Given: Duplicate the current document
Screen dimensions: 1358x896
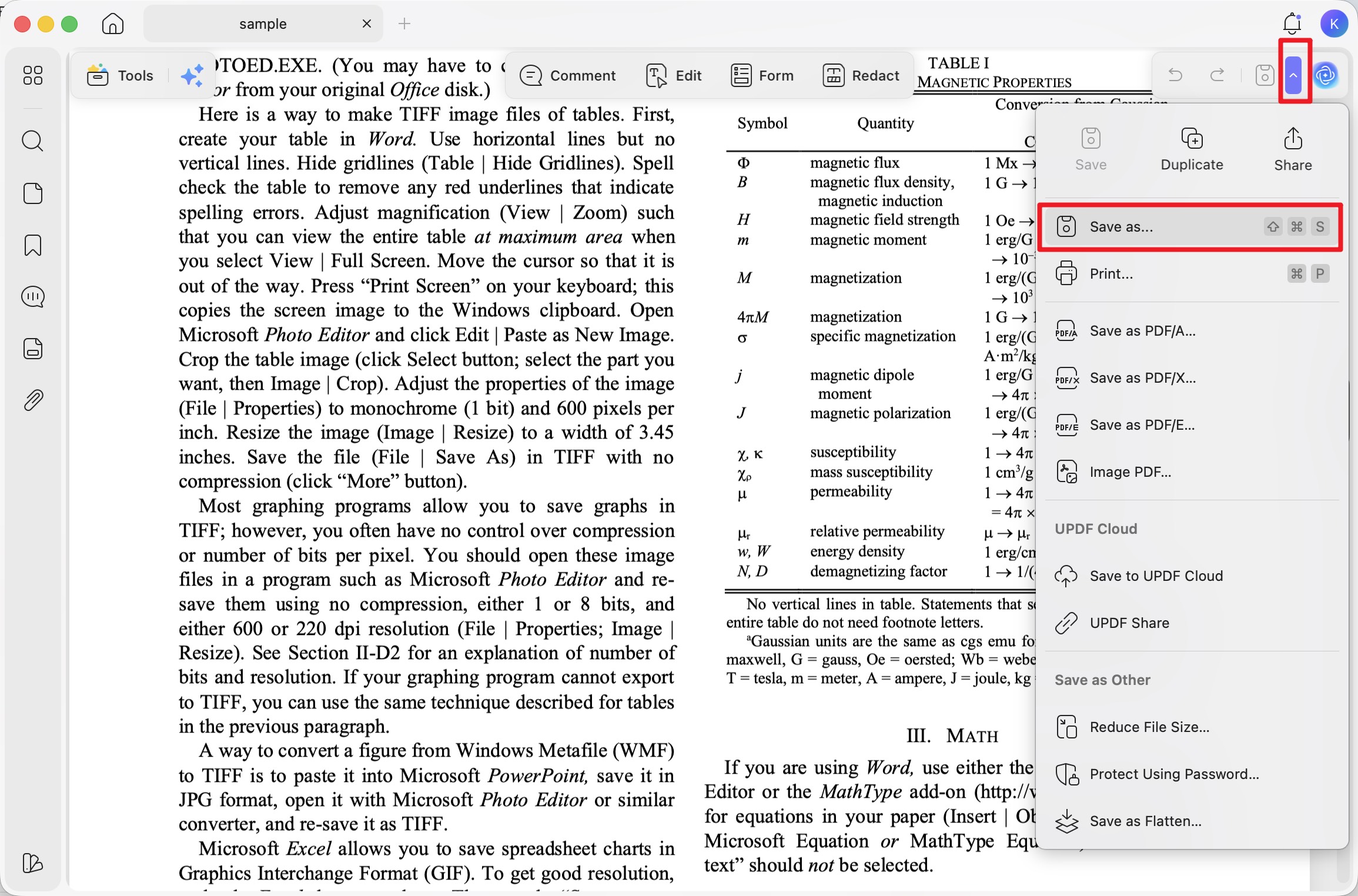Looking at the screenshot, I should coord(1192,149).
